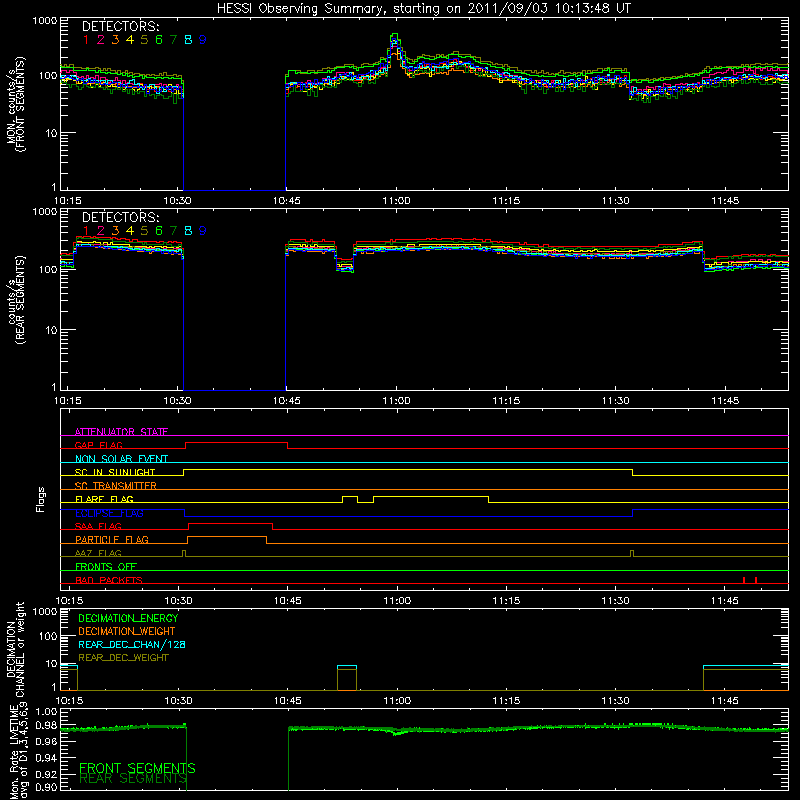Click the 1000 y-axis label on front segments plot
Image resolution: width=800 pixels, height=800 pixels.
[45, 21]
